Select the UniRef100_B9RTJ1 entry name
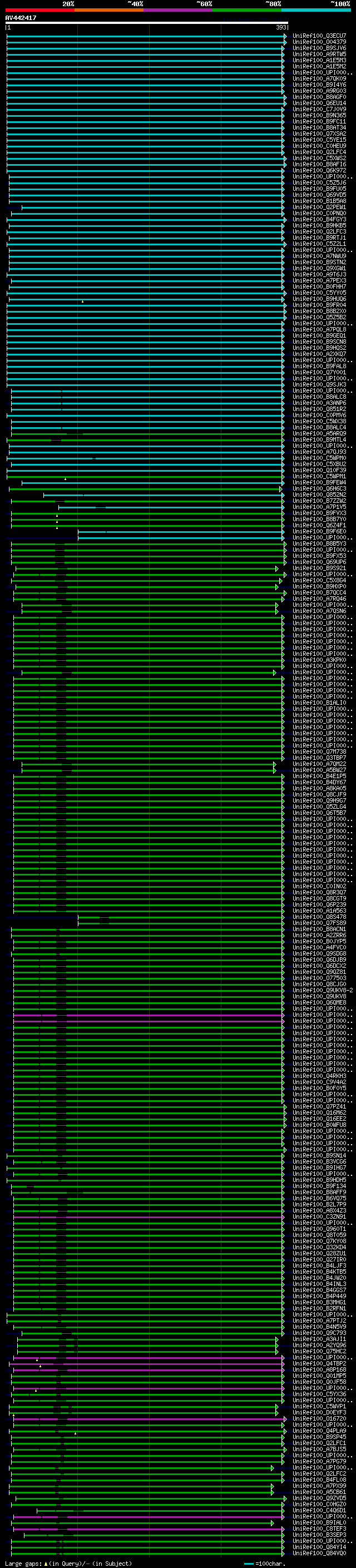The image size is (356, 1568). 319,238
